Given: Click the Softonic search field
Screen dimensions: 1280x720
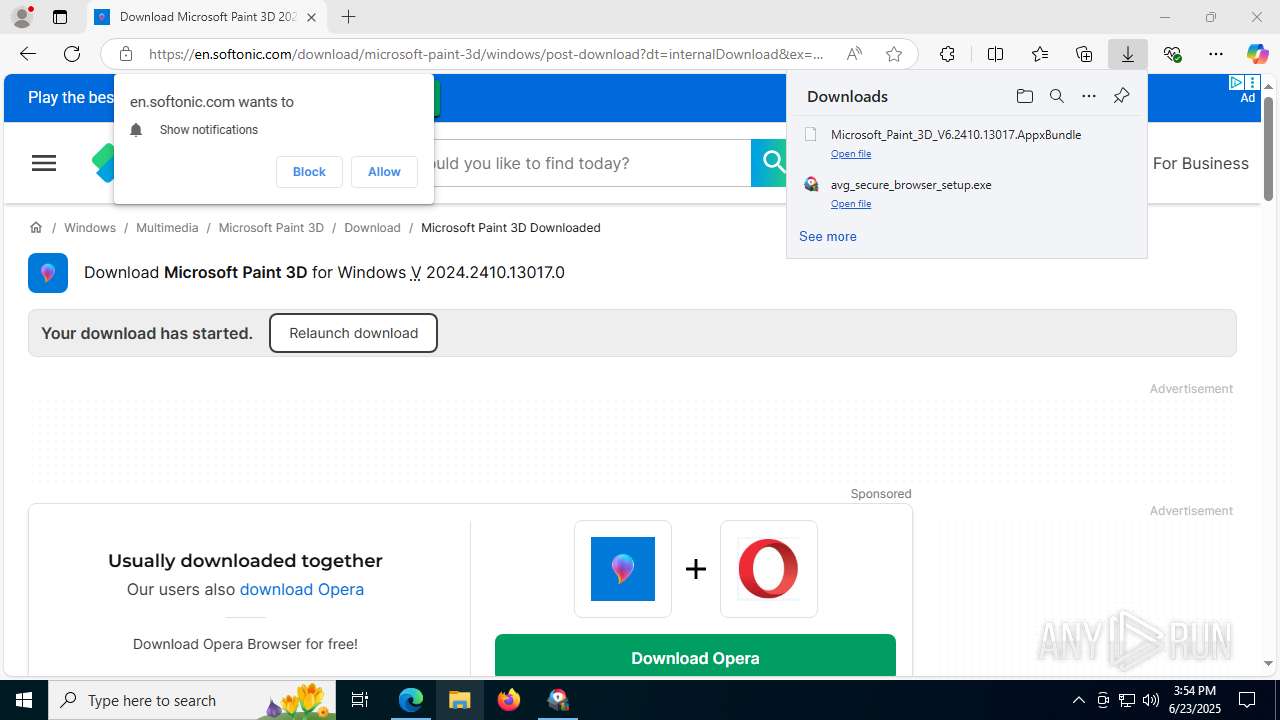Looking at the screenshot, I should pos(592,163).
